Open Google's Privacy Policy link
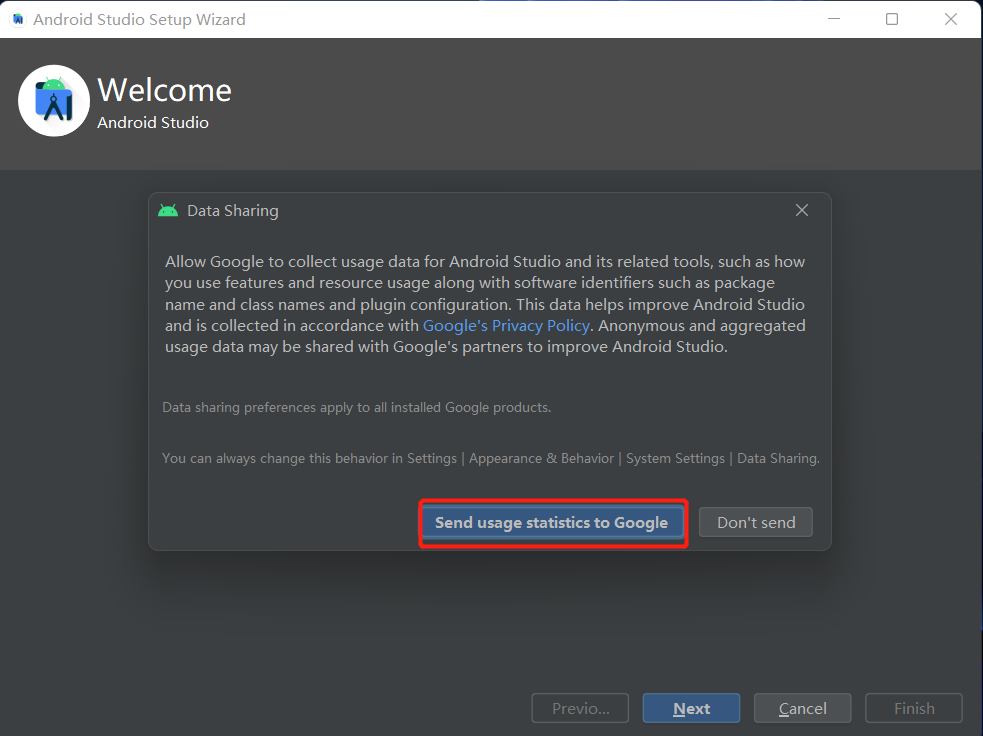 coord(506,325)
